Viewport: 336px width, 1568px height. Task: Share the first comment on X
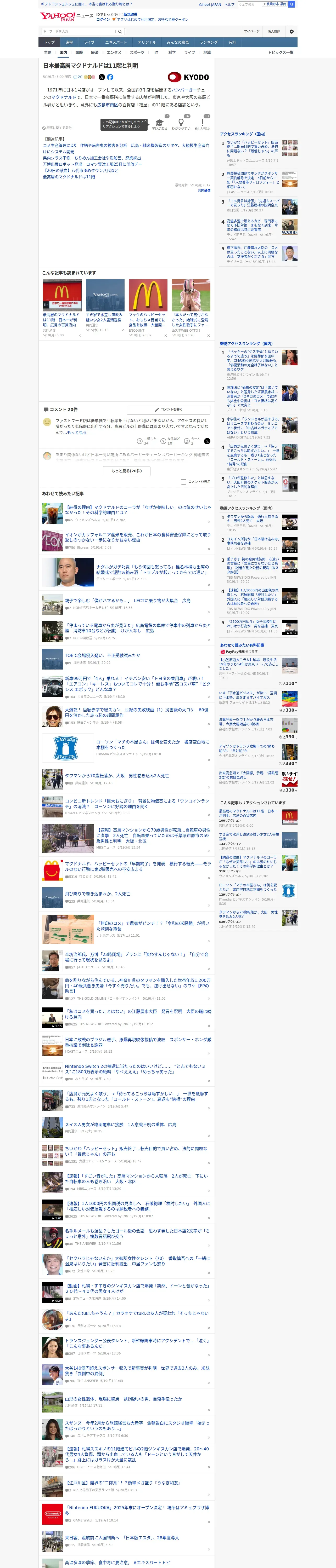(207, 441)
